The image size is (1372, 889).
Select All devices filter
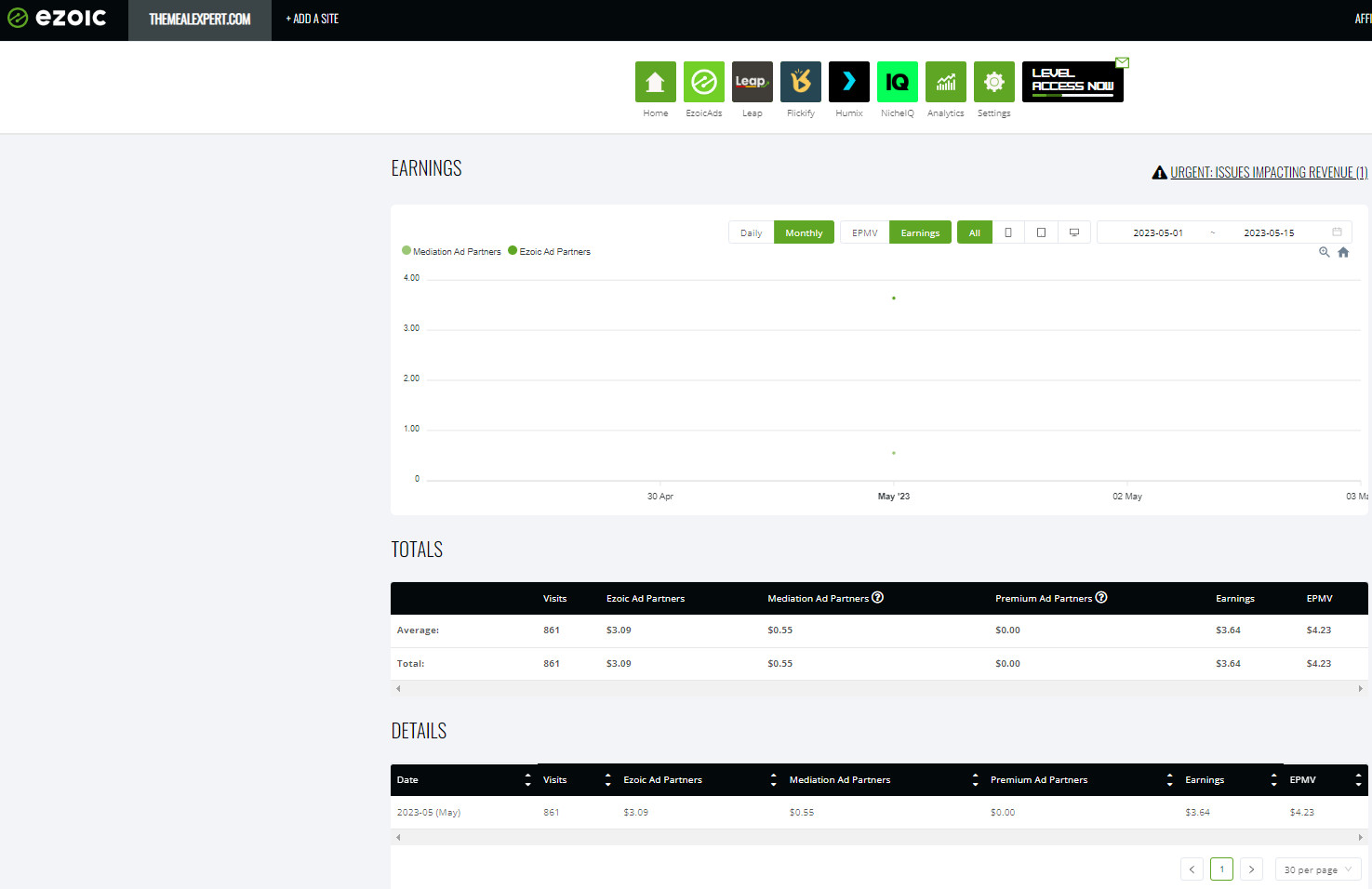pos(975,232)
